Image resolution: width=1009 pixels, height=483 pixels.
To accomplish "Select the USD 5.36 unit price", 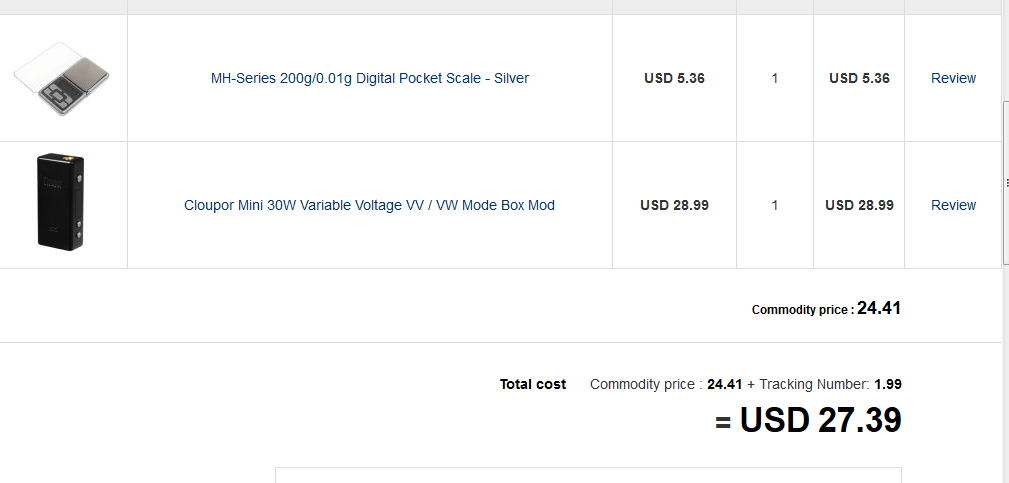I will [674, 78].
